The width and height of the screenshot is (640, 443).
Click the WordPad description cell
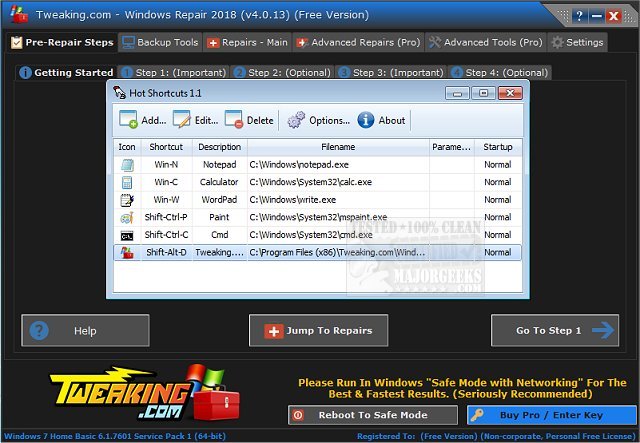220,200
